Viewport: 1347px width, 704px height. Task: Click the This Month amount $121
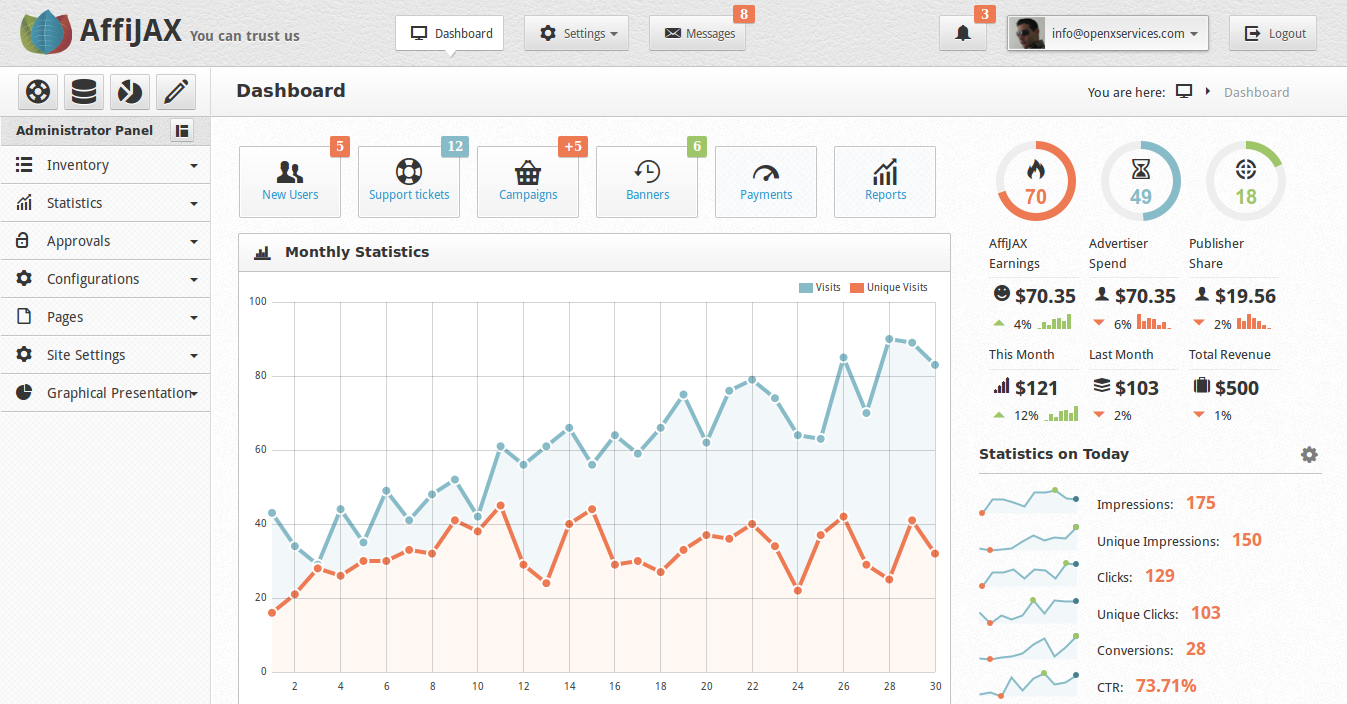(1037, 388)
